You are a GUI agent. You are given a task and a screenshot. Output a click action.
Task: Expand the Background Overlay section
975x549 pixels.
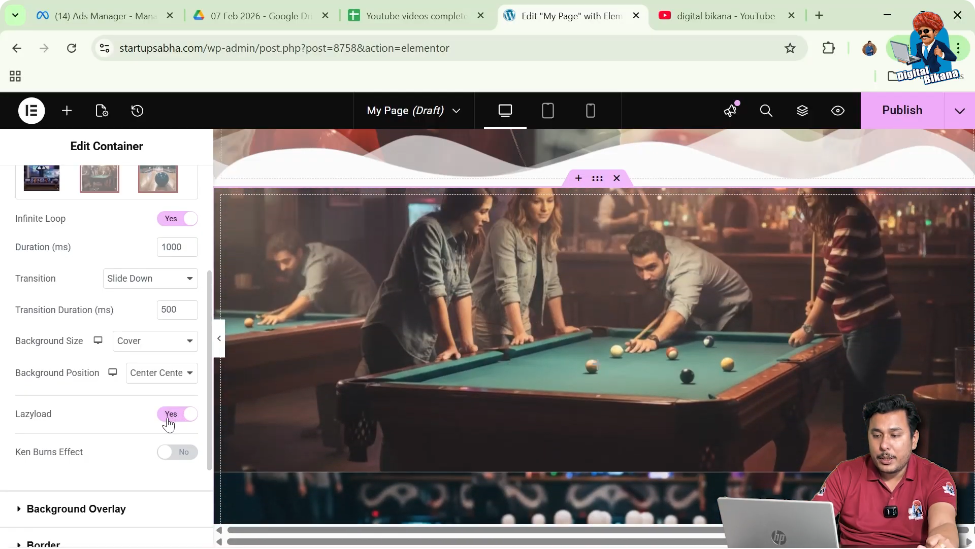click(x=76, y=509)
